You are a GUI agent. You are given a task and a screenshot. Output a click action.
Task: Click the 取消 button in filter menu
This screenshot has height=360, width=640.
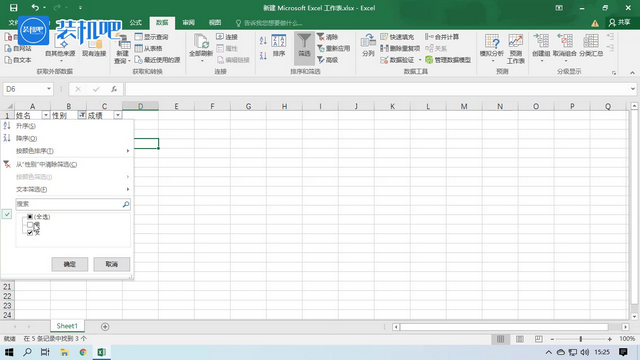[112, 264]
